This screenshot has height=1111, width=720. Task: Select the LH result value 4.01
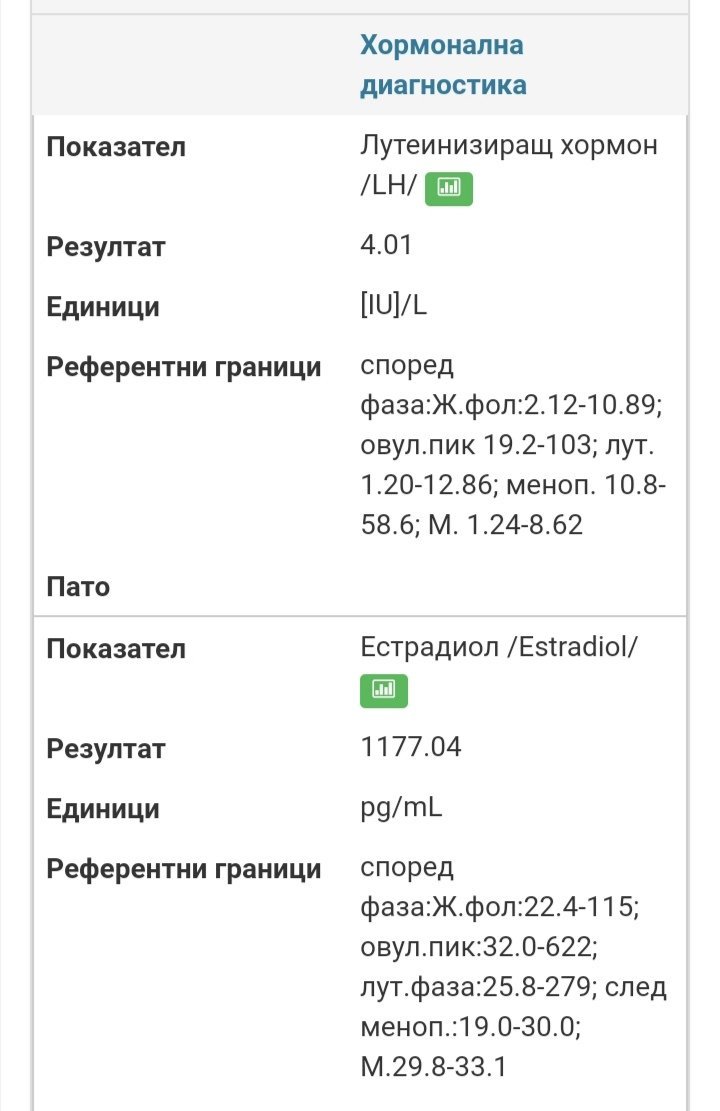(386, 244)
